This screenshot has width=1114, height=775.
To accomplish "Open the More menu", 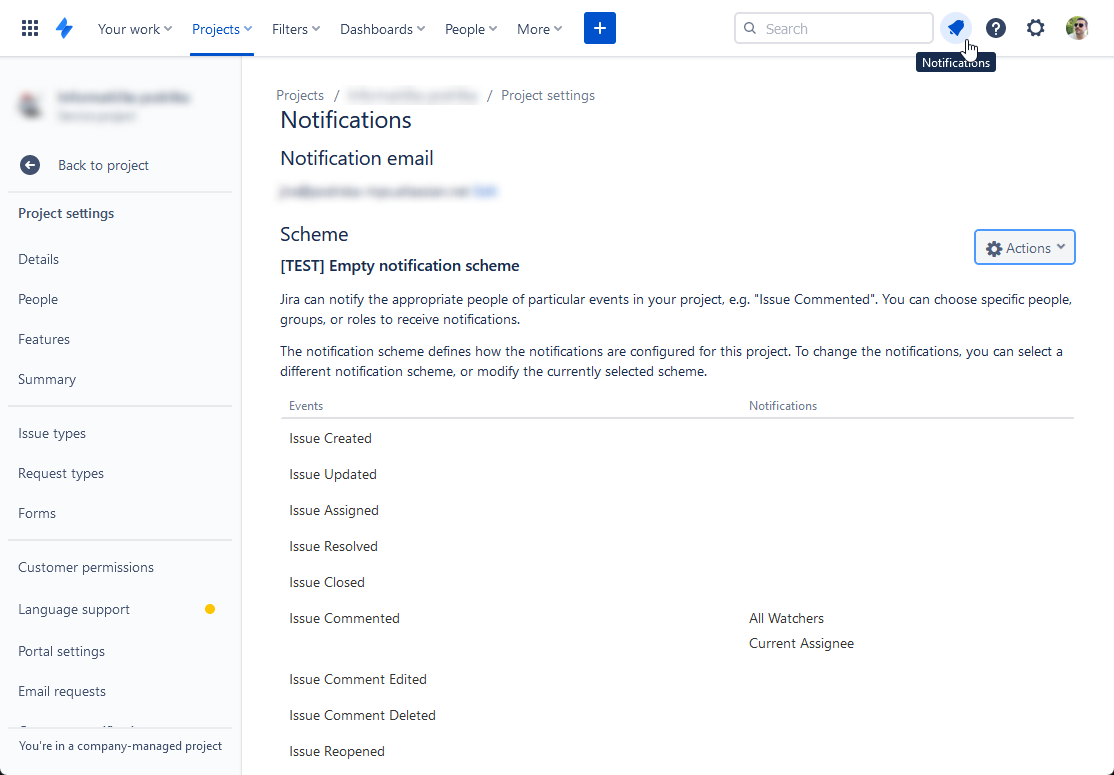I will pos(539,29).
